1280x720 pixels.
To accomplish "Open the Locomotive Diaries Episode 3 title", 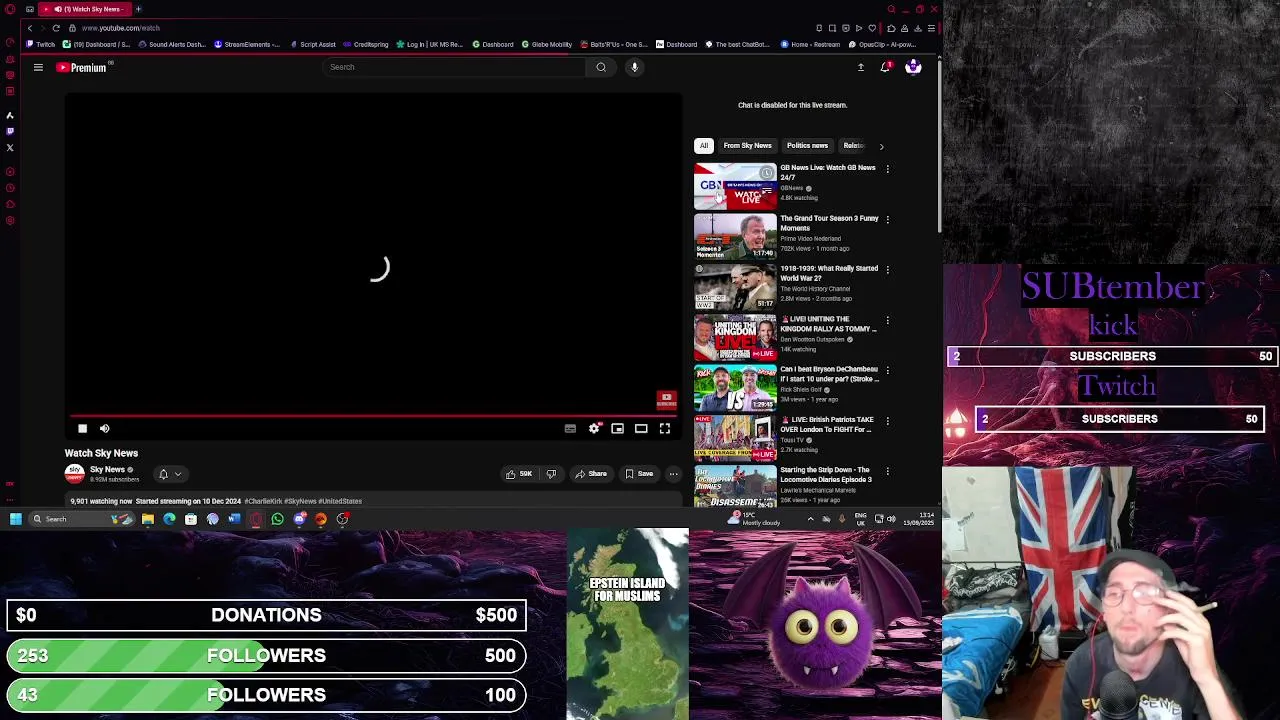I will coord(826,474).
